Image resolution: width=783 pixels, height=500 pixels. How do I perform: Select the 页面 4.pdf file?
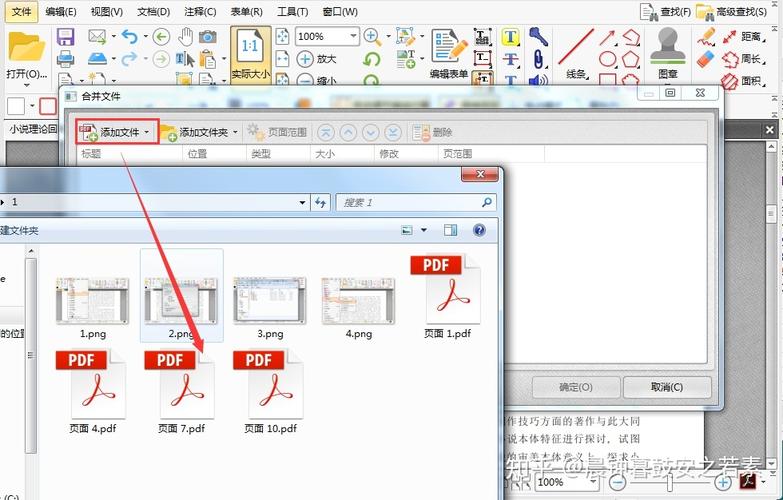(92, 393)
